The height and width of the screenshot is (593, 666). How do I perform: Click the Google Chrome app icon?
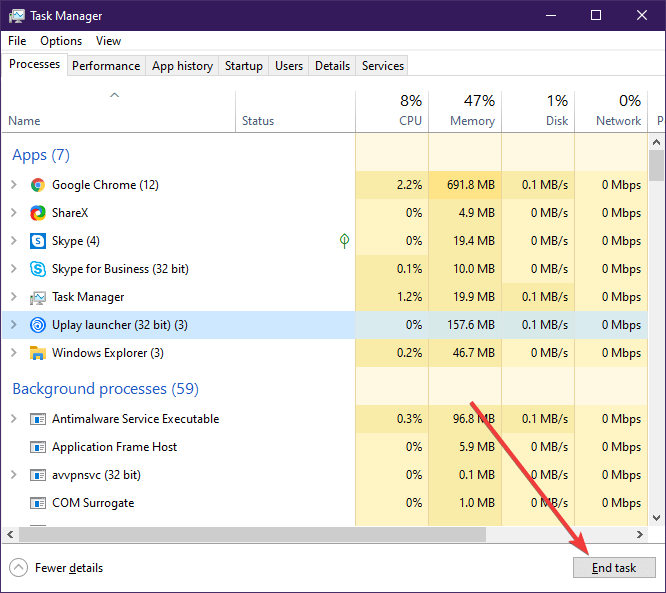[x=38, y=185]
